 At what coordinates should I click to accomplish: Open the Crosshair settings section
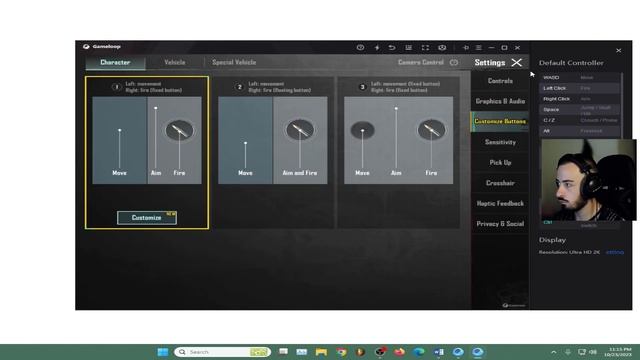500,183
